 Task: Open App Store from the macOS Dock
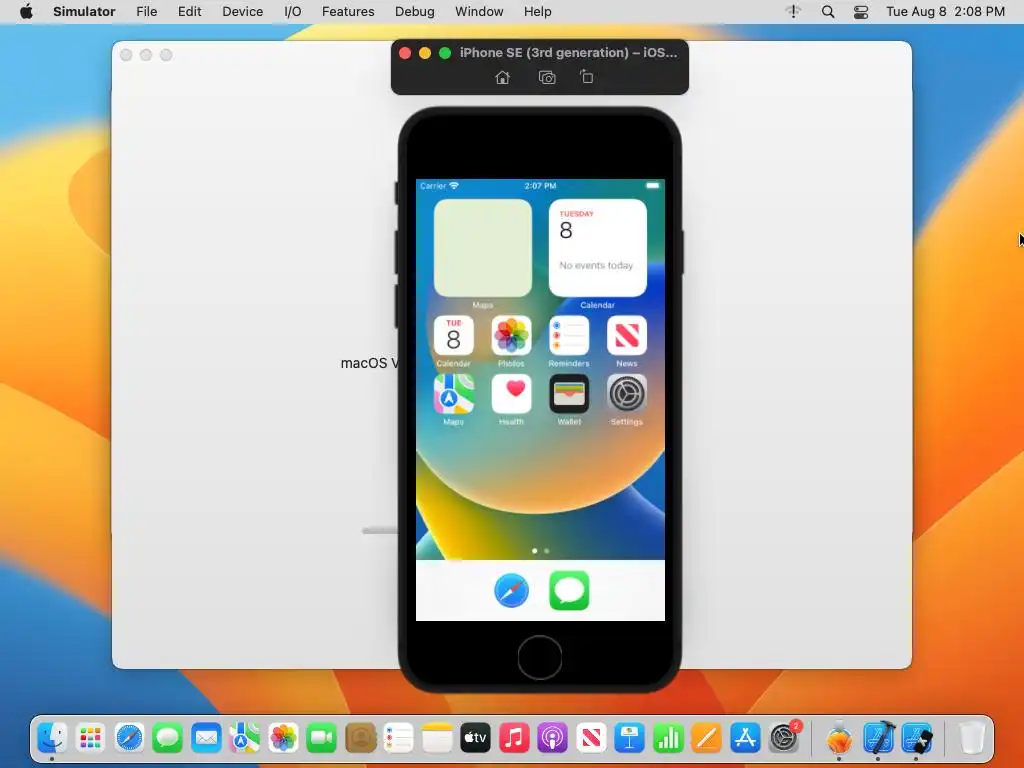pos(745,739)
